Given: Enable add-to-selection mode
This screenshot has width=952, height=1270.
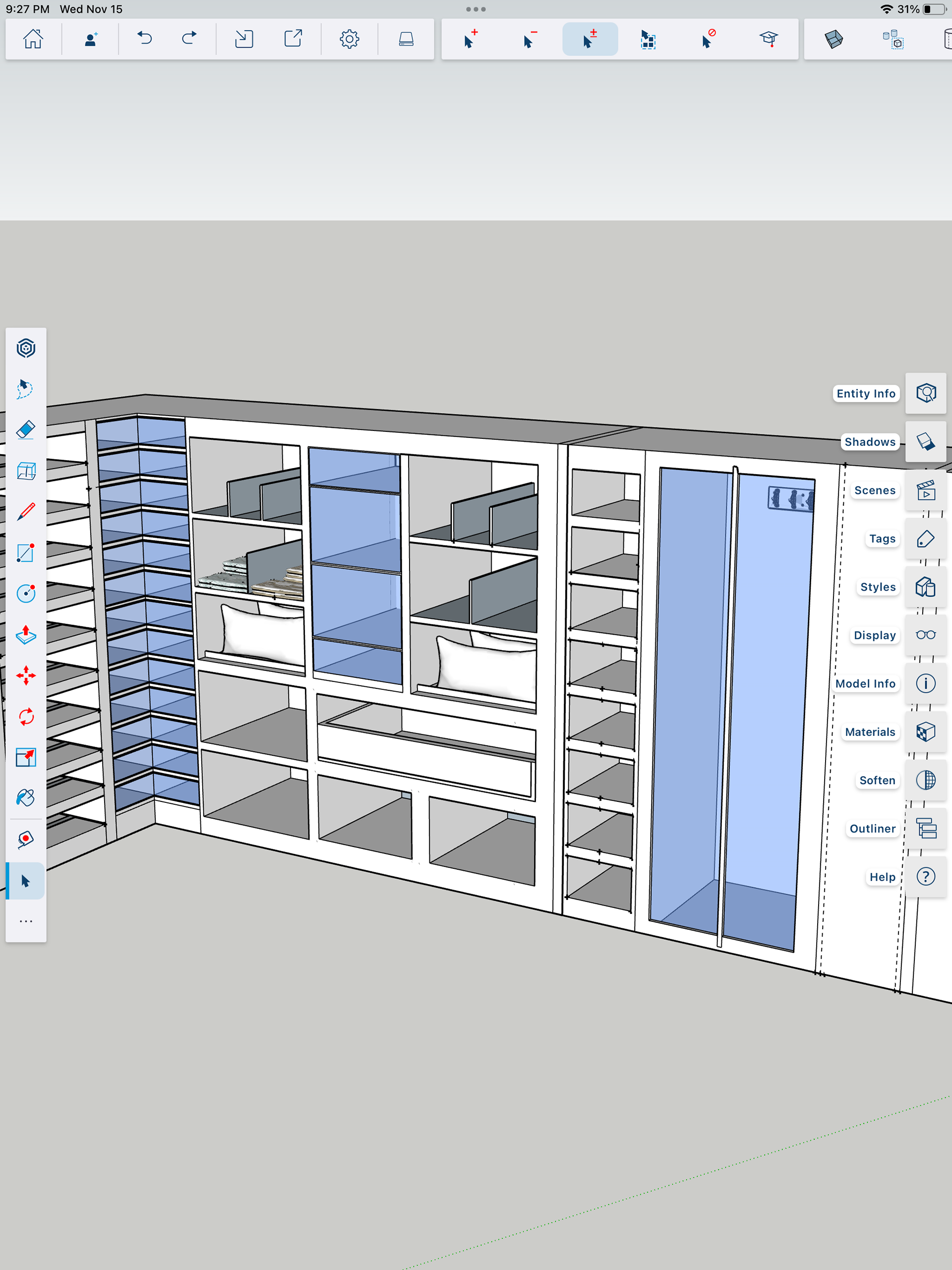Looking at the screenshot, I should click(470, 39).
